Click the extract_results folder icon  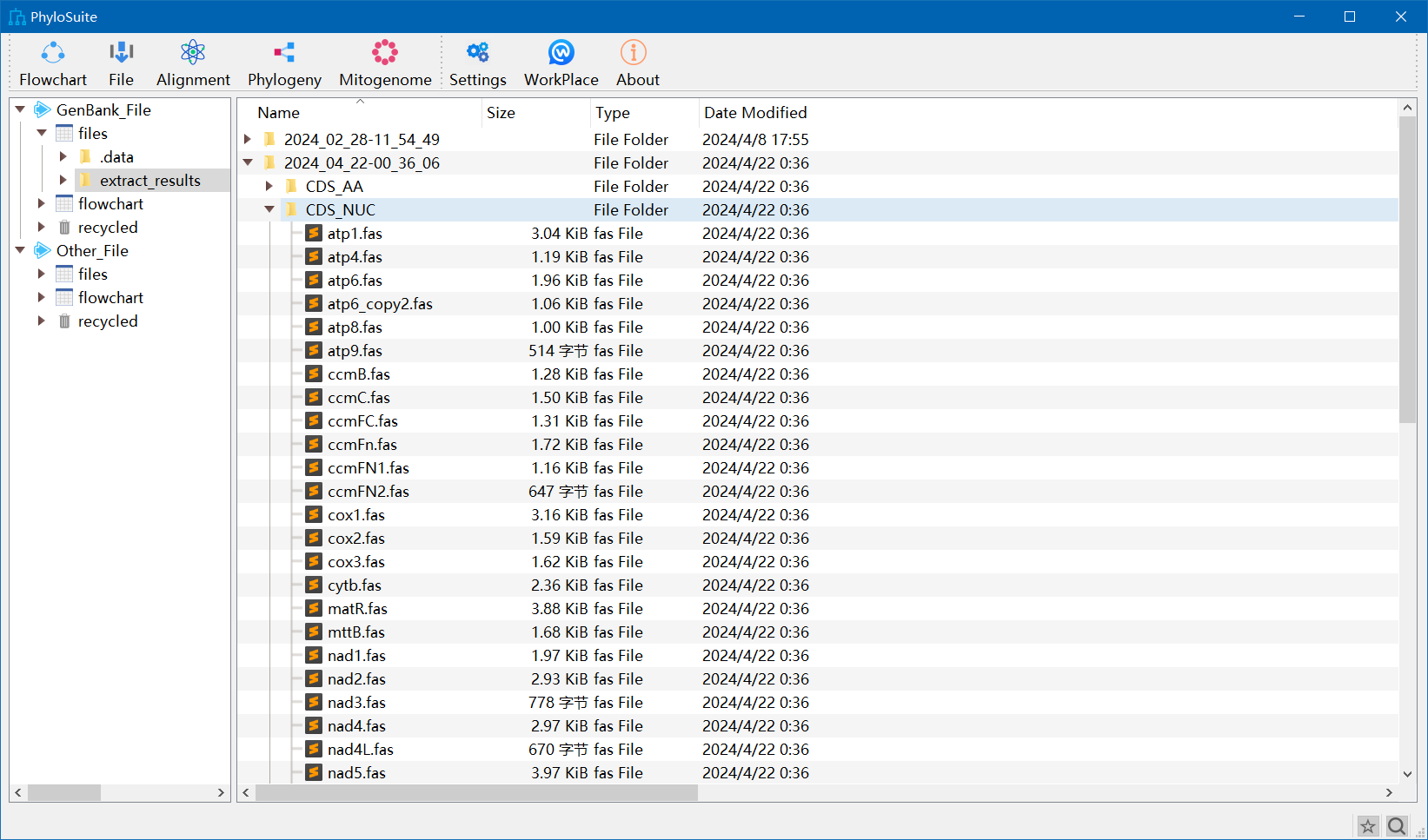pyautogui.click(x=85, y=180)
